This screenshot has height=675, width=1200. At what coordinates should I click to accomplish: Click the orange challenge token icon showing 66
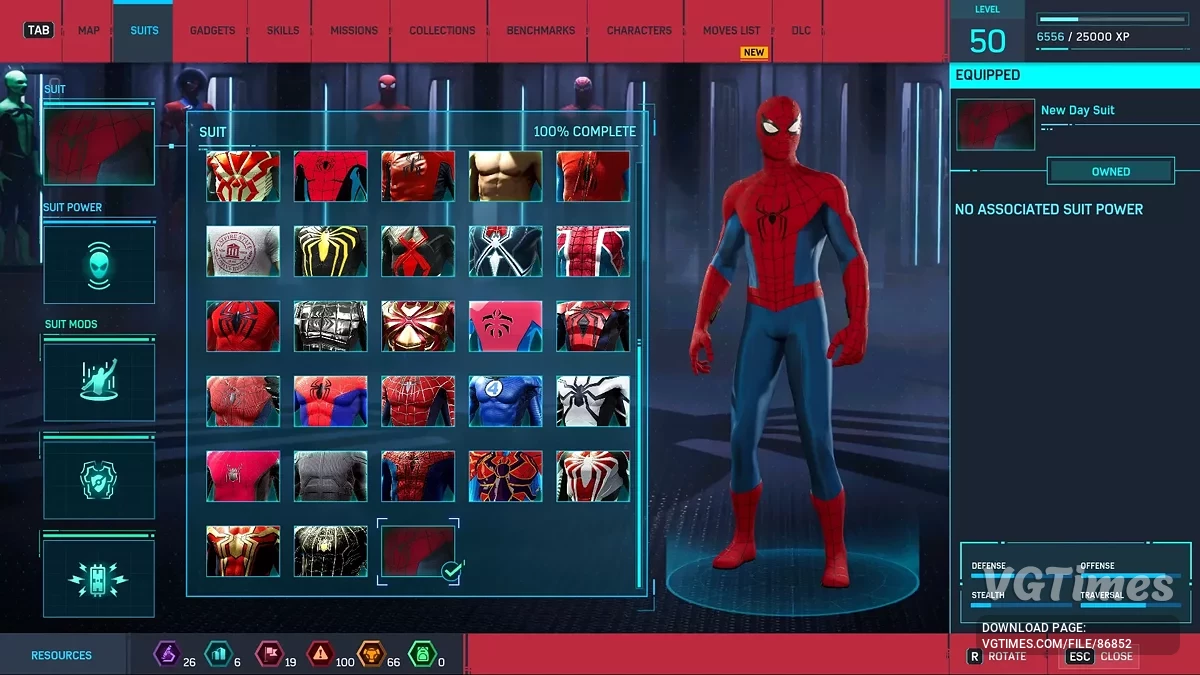pos(369,654)
